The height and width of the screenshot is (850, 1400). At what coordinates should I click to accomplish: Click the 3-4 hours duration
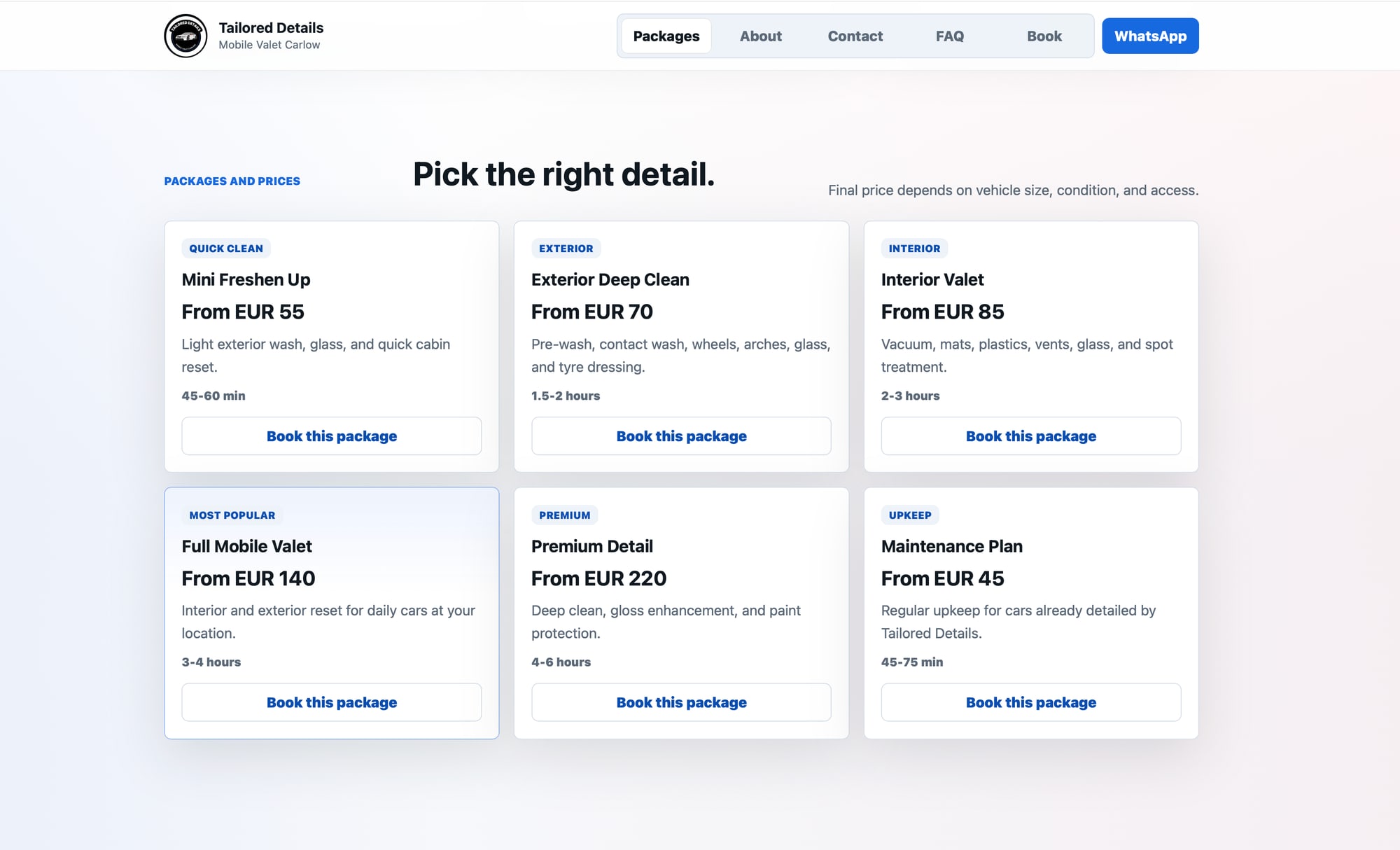pos(211,662)
